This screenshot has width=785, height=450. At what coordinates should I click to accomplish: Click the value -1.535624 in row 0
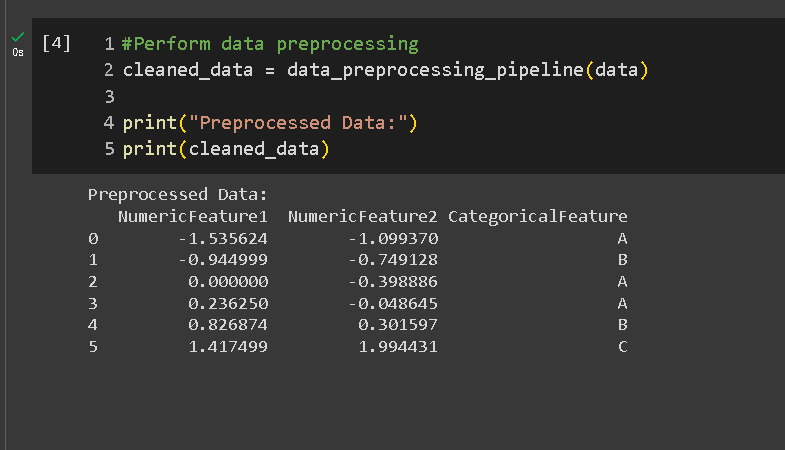click(223, 238)
